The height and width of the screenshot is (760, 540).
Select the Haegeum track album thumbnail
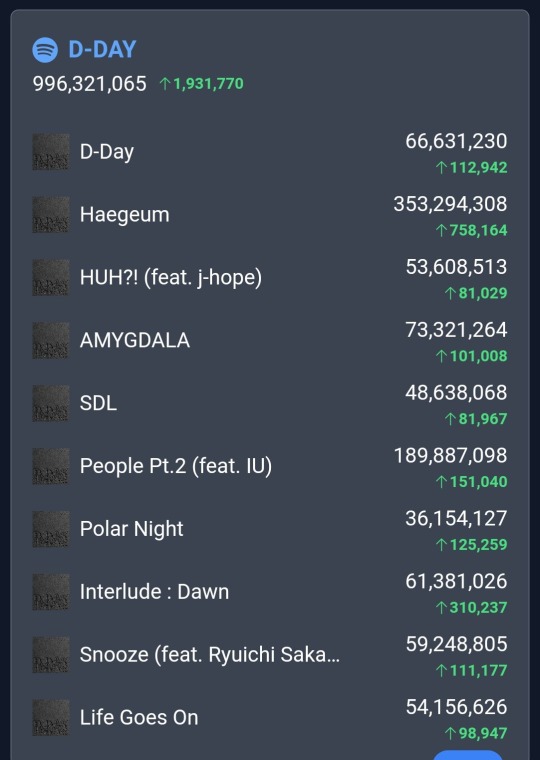pyautogui.click(x=50, y=215)
